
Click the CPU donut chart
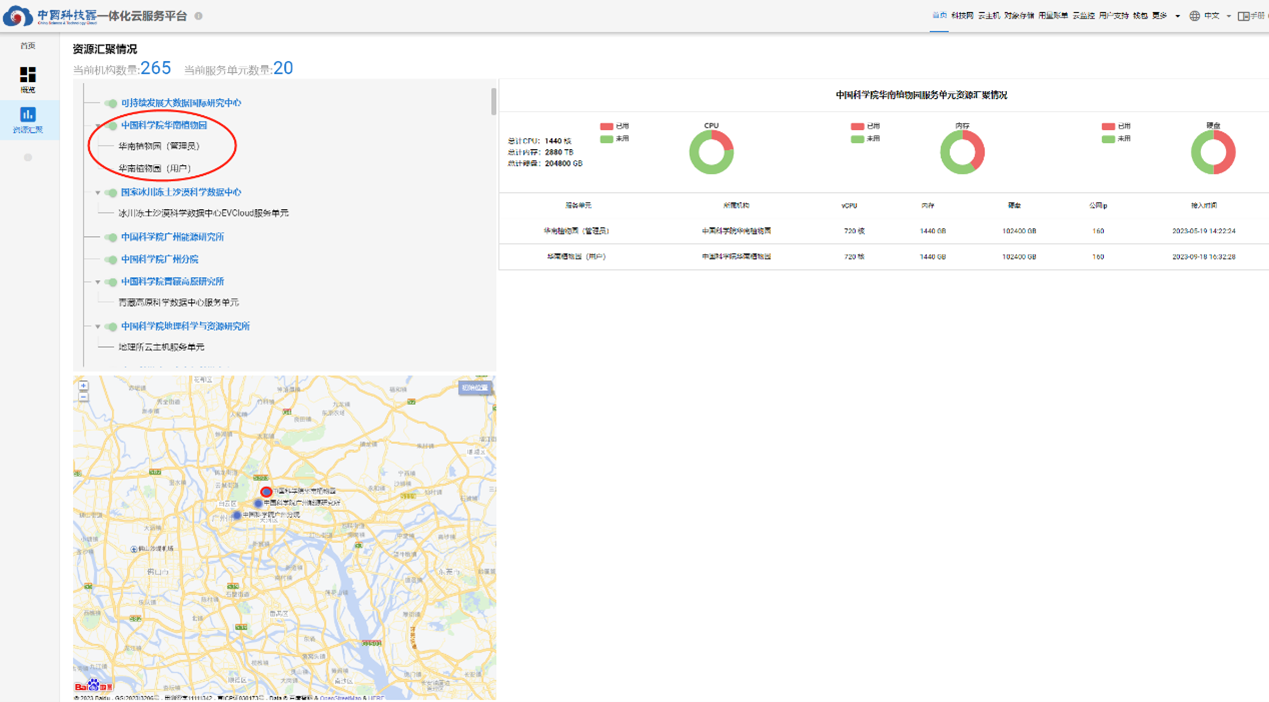(x=711, y=152)
